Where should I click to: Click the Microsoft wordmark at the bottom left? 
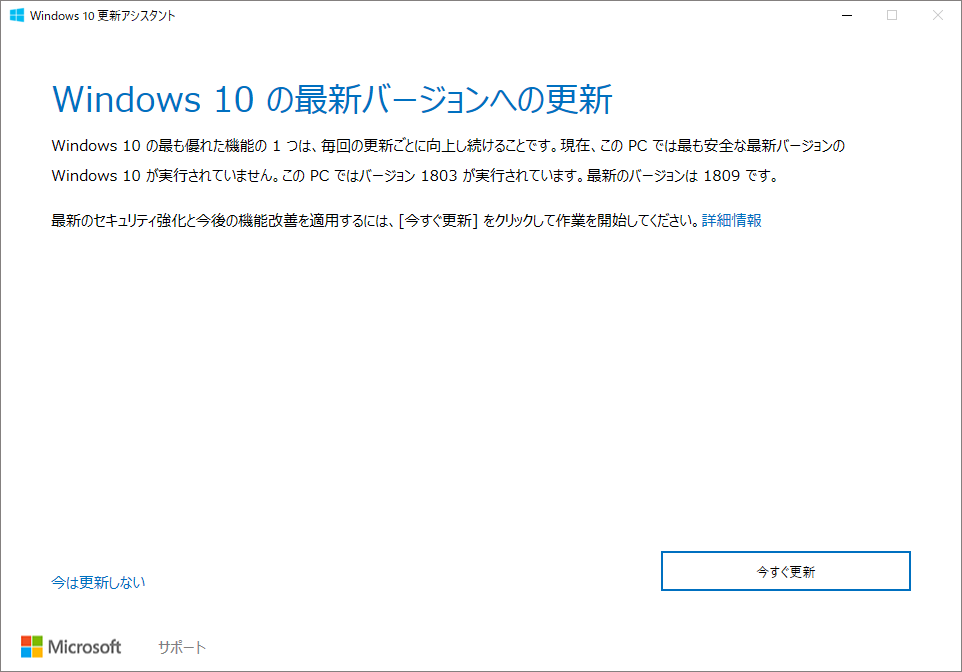point(88,646)
